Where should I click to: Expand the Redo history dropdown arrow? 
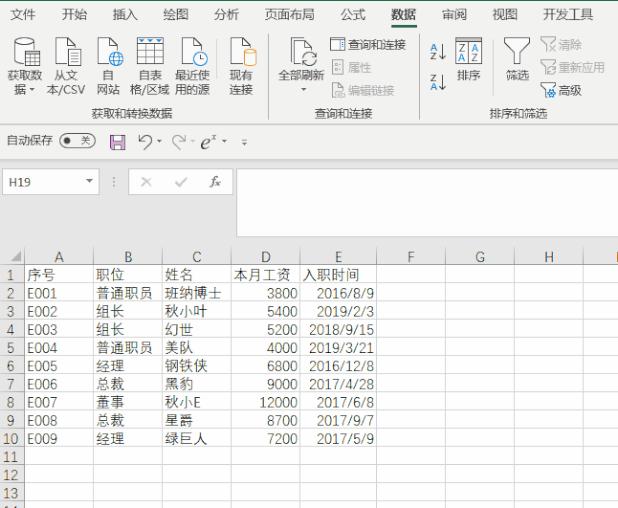pyautogui.click(x=193, y=141)
